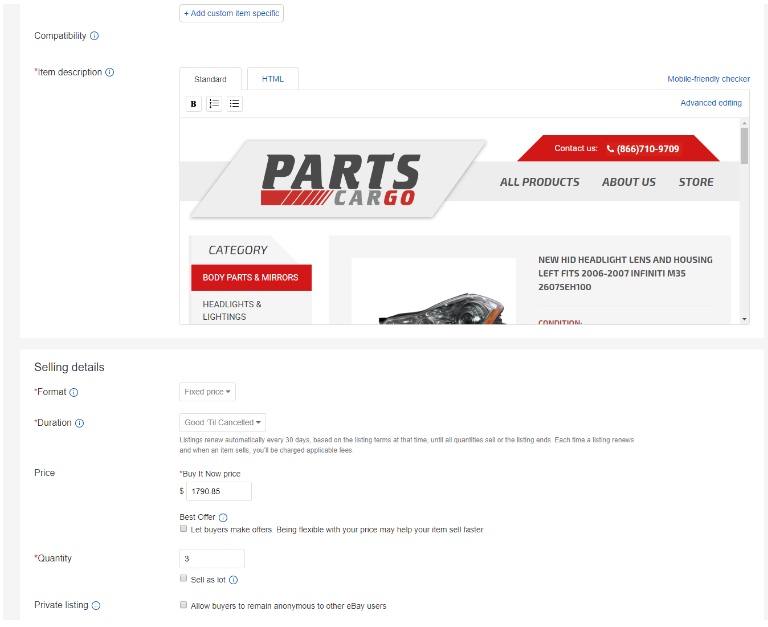The image size is (768, 627).
Task: Toggle bold formatting in description editor
Action: 193,104
